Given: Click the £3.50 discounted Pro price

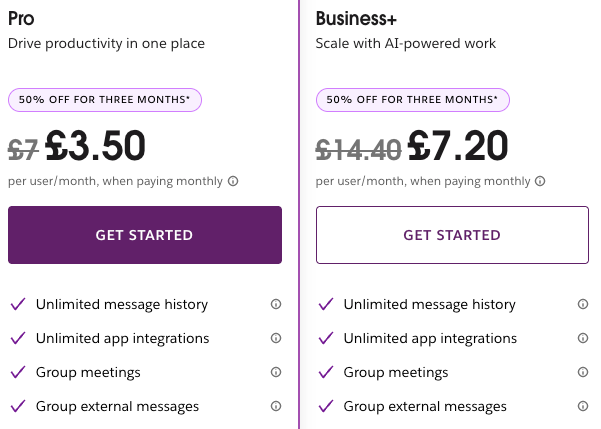Looking at the screenshot, I should pos(95,146).
